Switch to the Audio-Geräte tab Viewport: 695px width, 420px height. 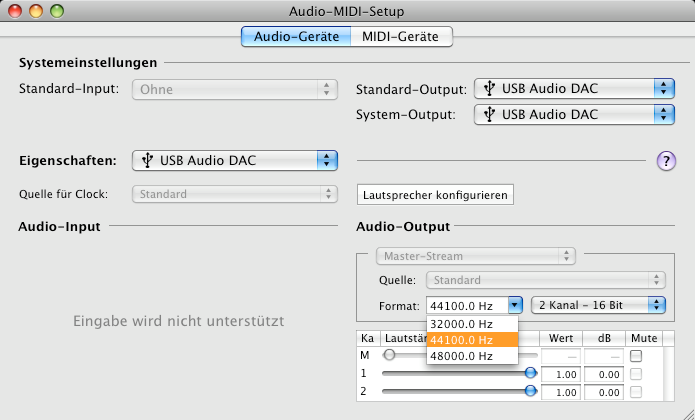(296, 36)
